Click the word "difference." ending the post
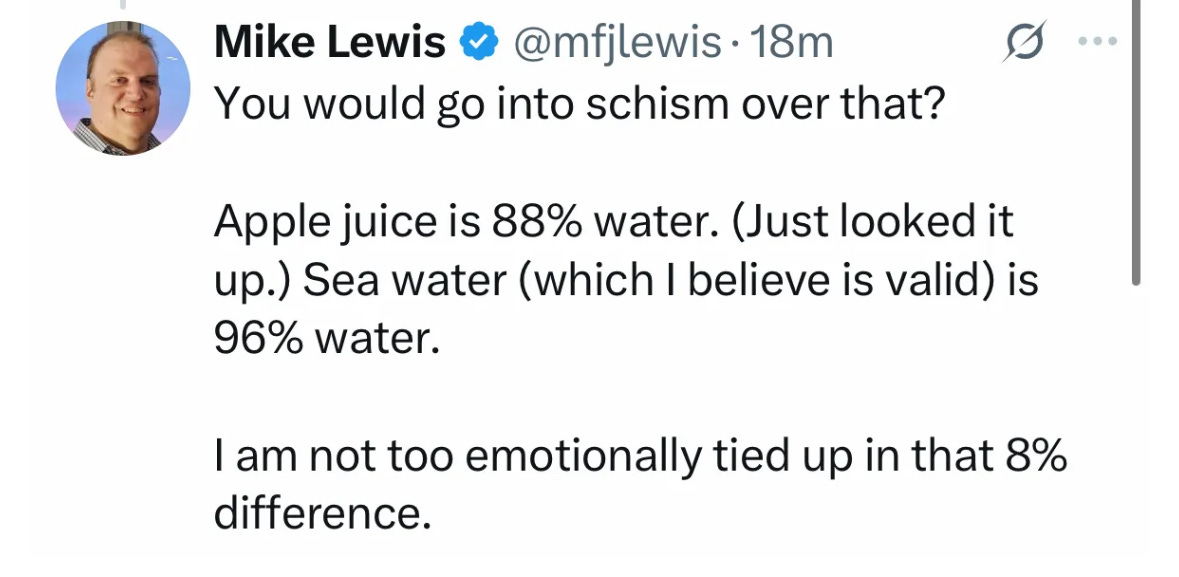The height and width of the screenshot is (577, 1179). pos(322,515)
